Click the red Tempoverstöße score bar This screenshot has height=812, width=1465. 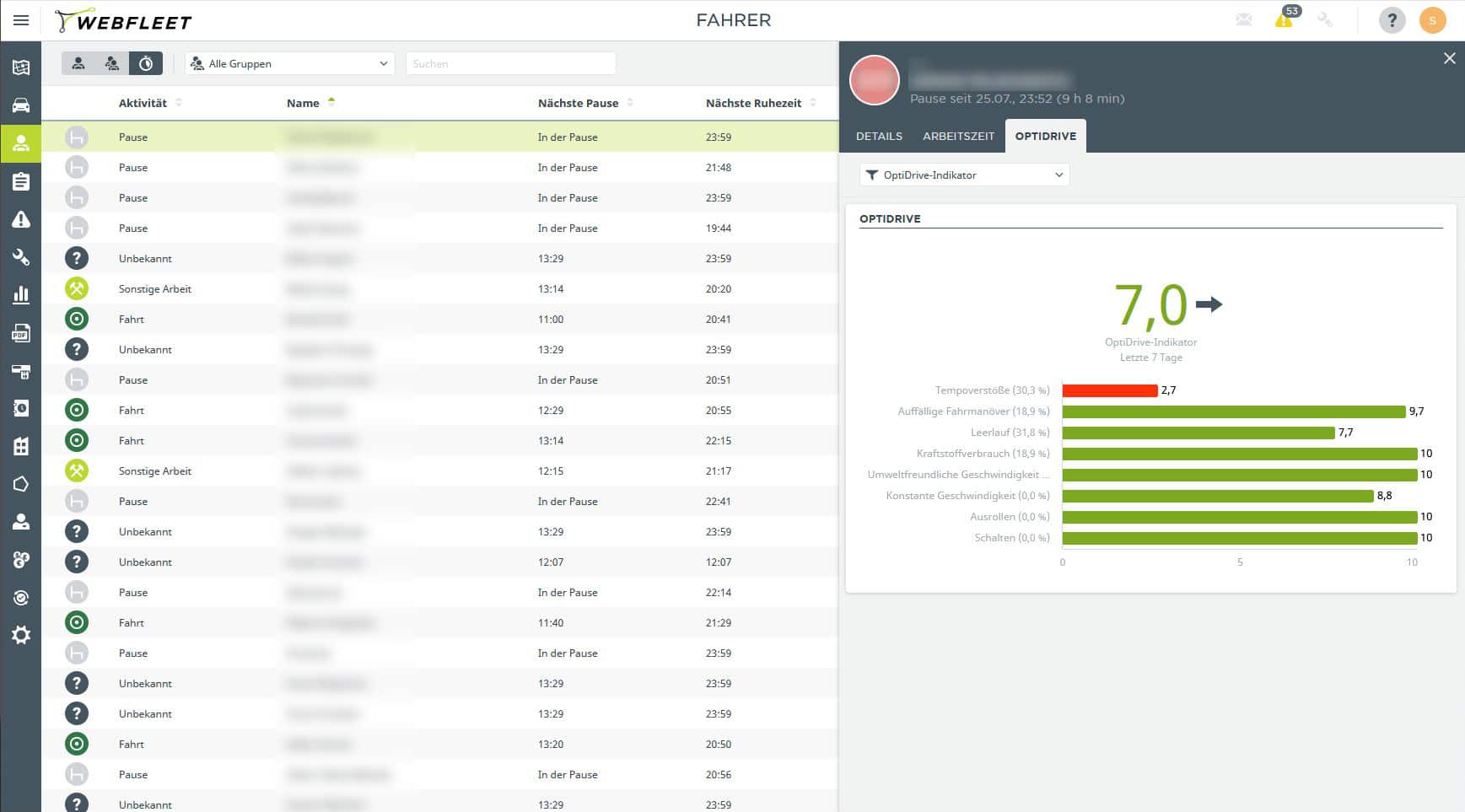[1109, 390]
